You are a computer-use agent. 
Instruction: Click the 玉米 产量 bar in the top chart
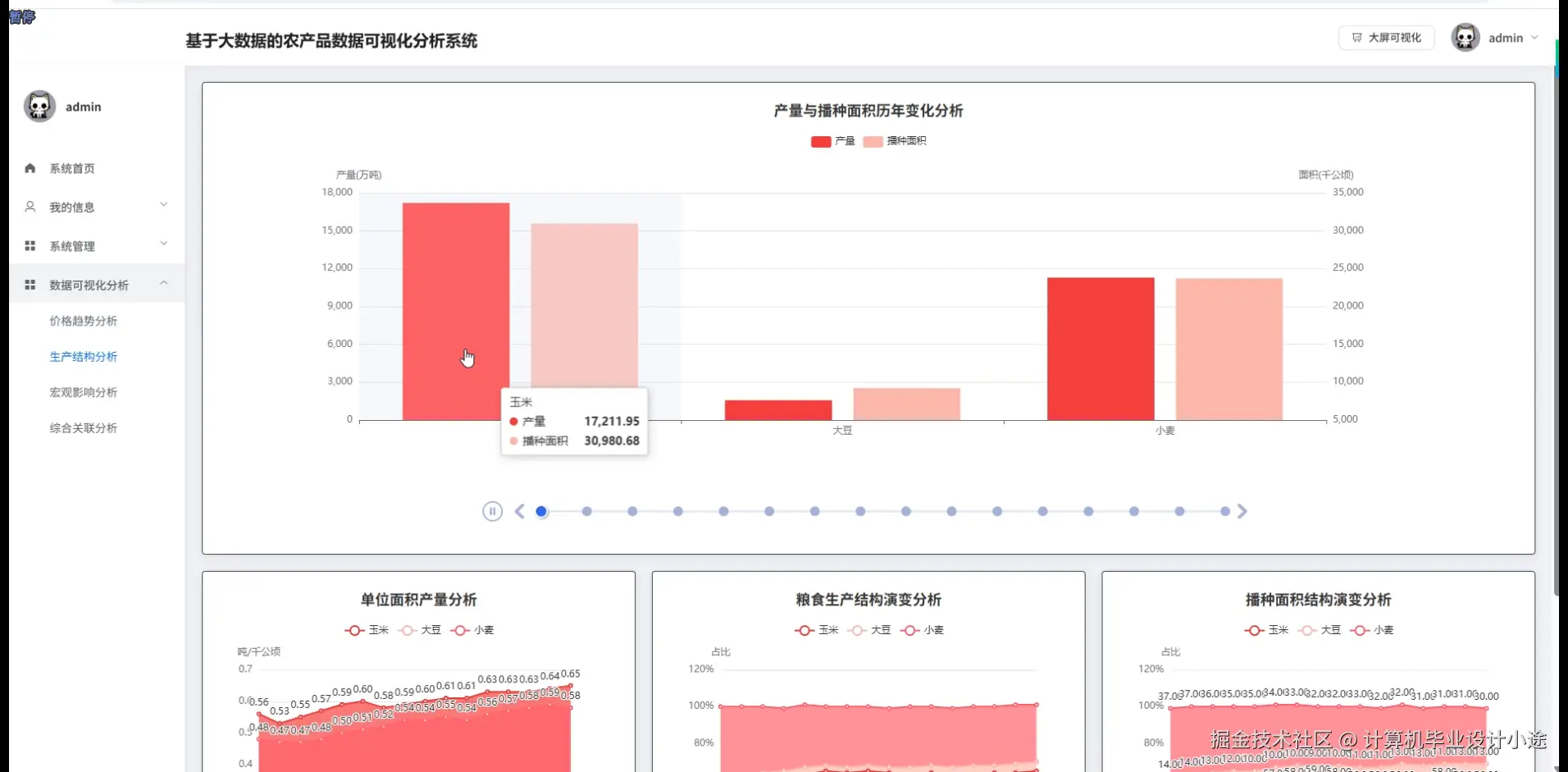[x=456, y=312]
